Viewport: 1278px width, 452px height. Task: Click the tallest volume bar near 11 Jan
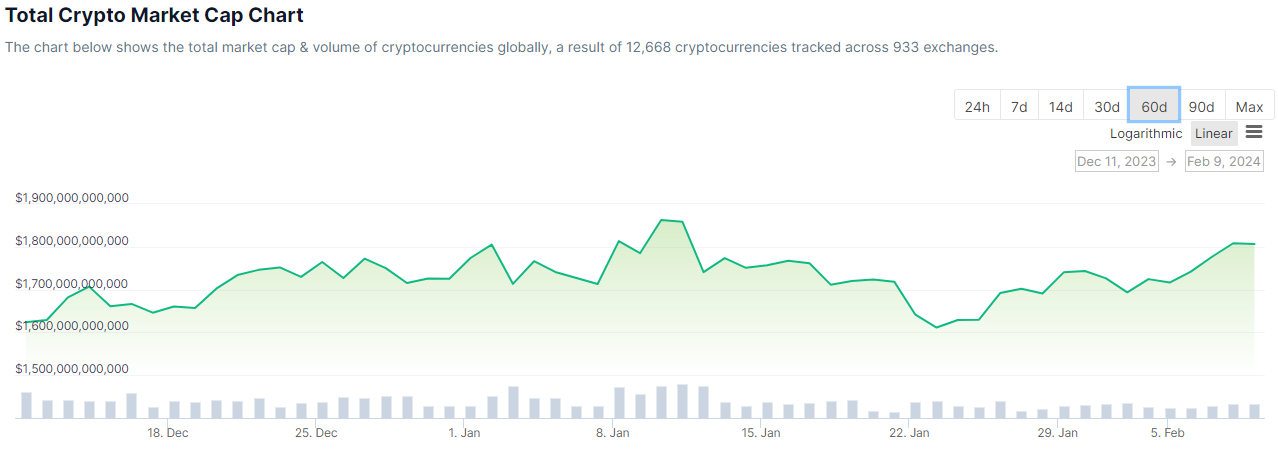(682, 401)
